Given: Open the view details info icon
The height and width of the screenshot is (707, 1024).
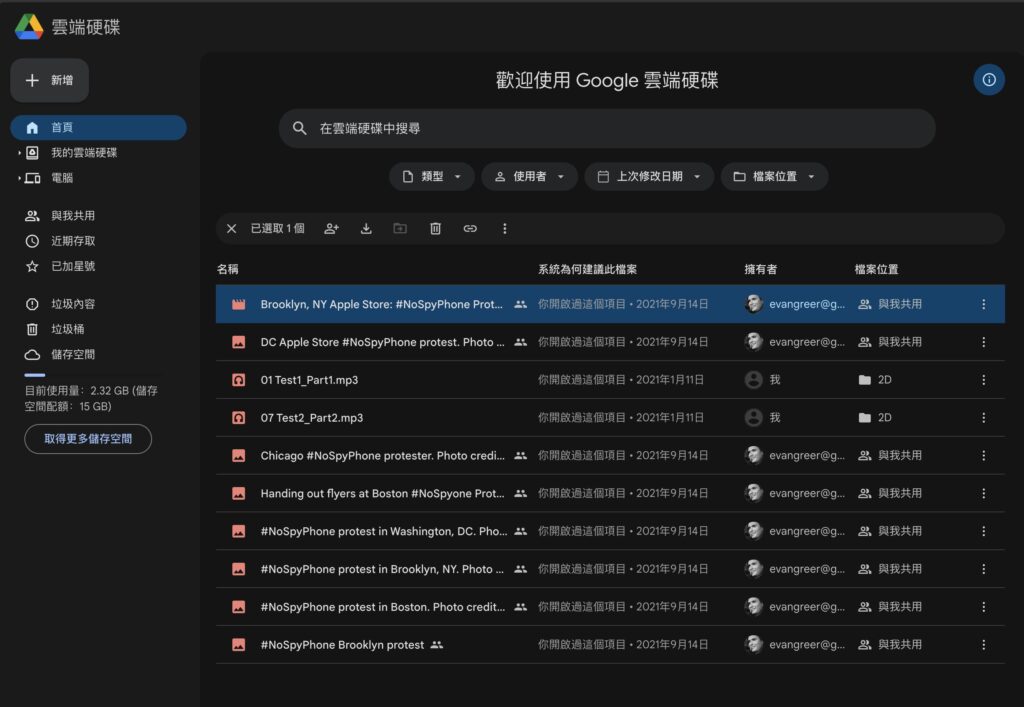Looking at the screenshot, I should pyautogui.click(x=989, y=80).
